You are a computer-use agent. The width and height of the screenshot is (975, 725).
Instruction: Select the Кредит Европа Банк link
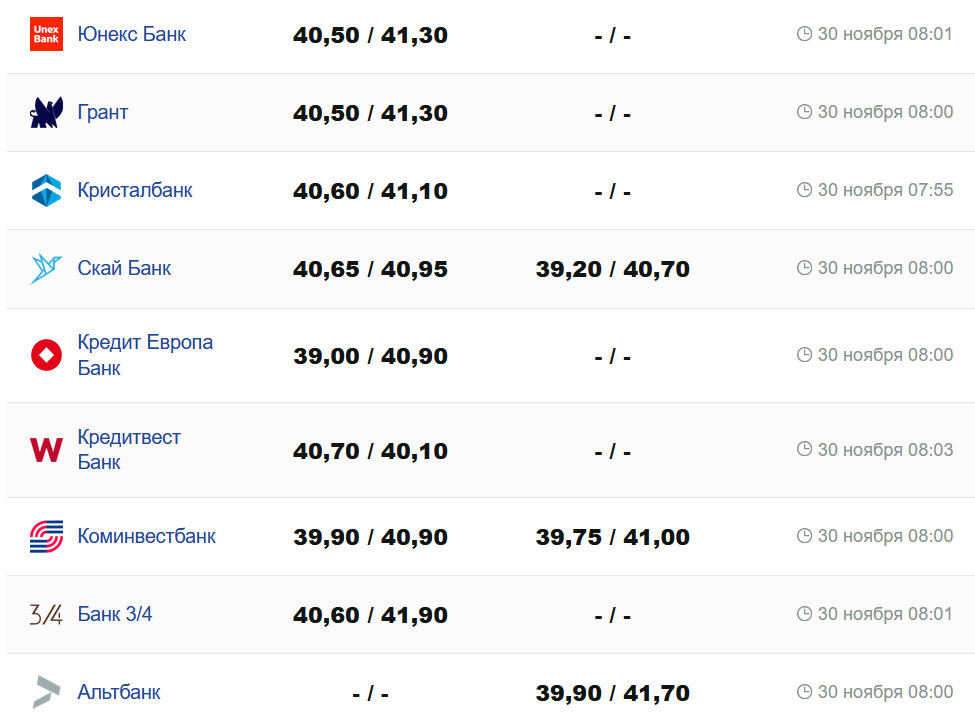[x=144, y=355]
